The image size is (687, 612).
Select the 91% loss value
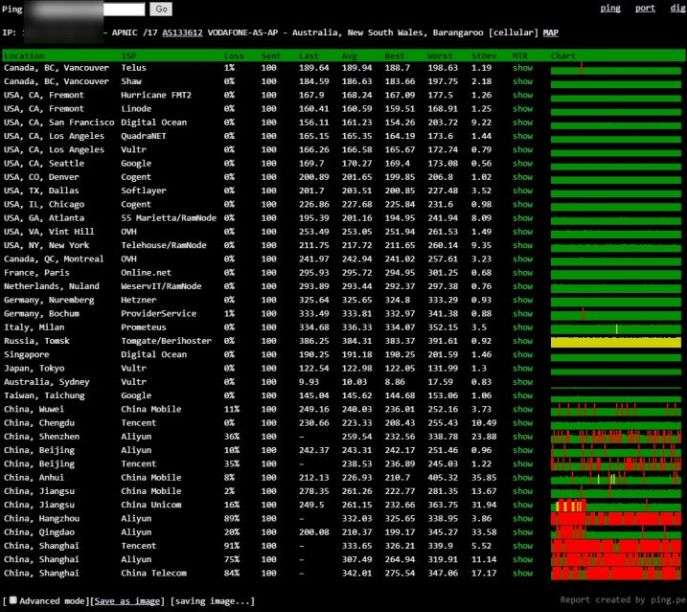click(231, 546)
